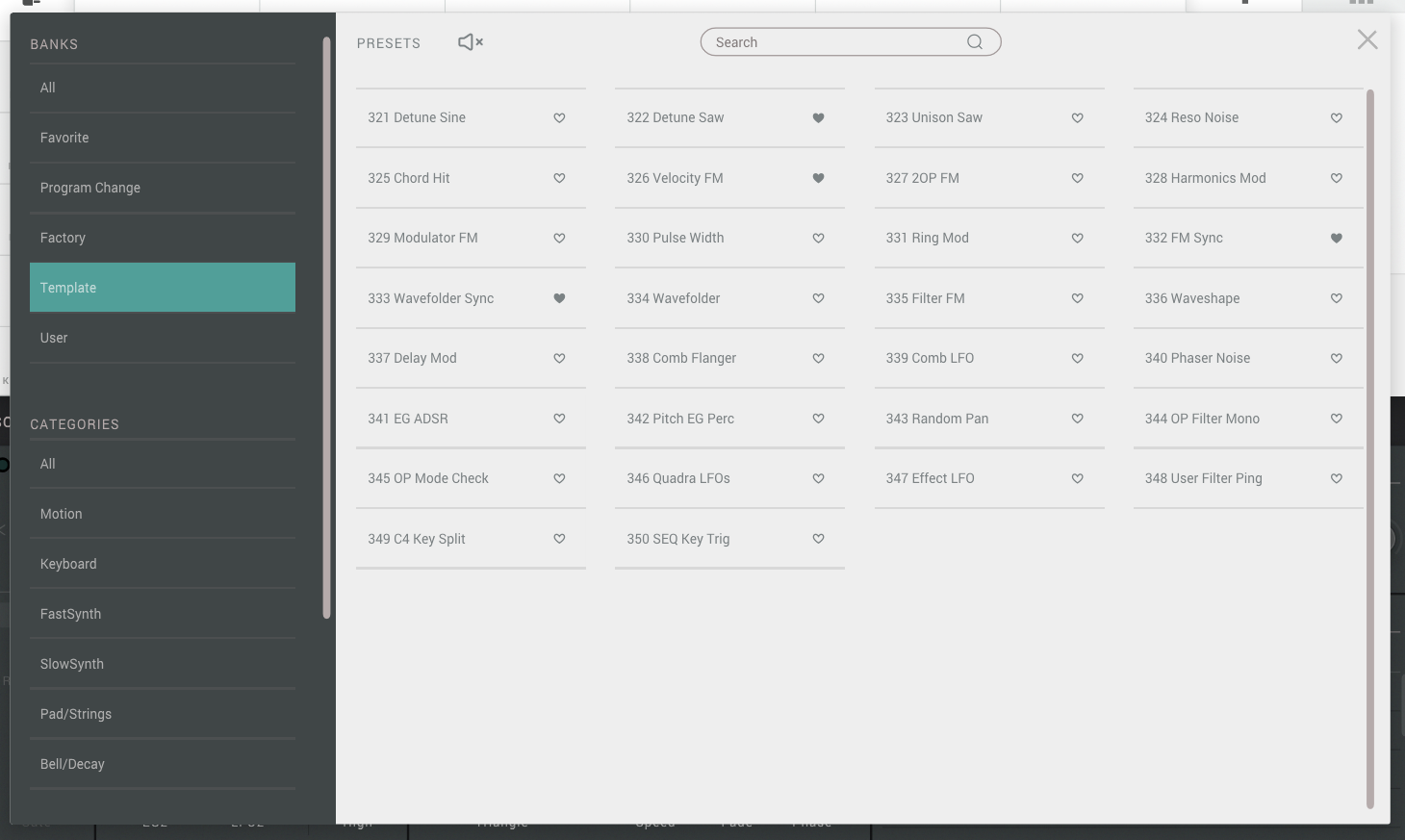This screenshot has width=1405, height=840.
Task: Click the search magnifier icon
Action: pos(974,42)
